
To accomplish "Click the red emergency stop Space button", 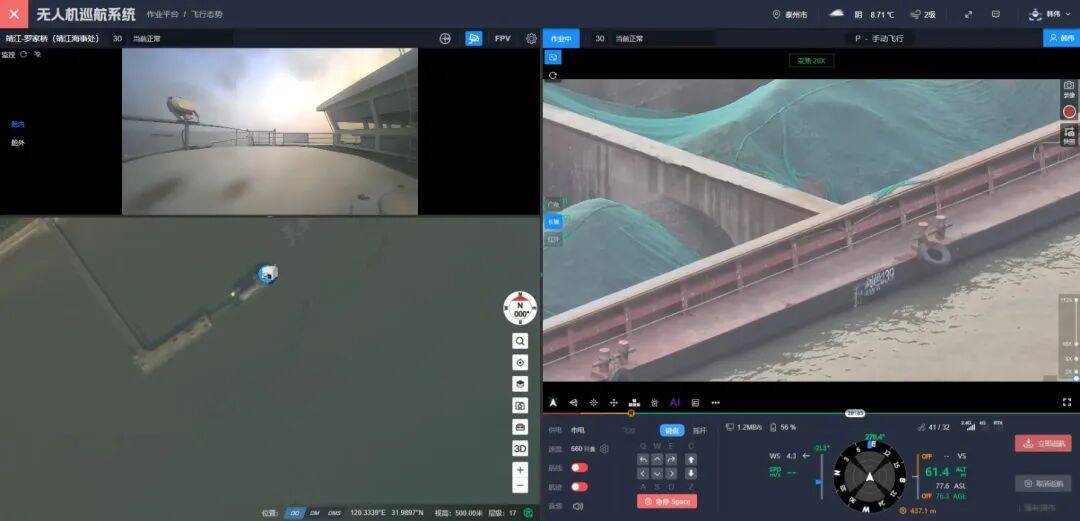I will coord(666,501).
